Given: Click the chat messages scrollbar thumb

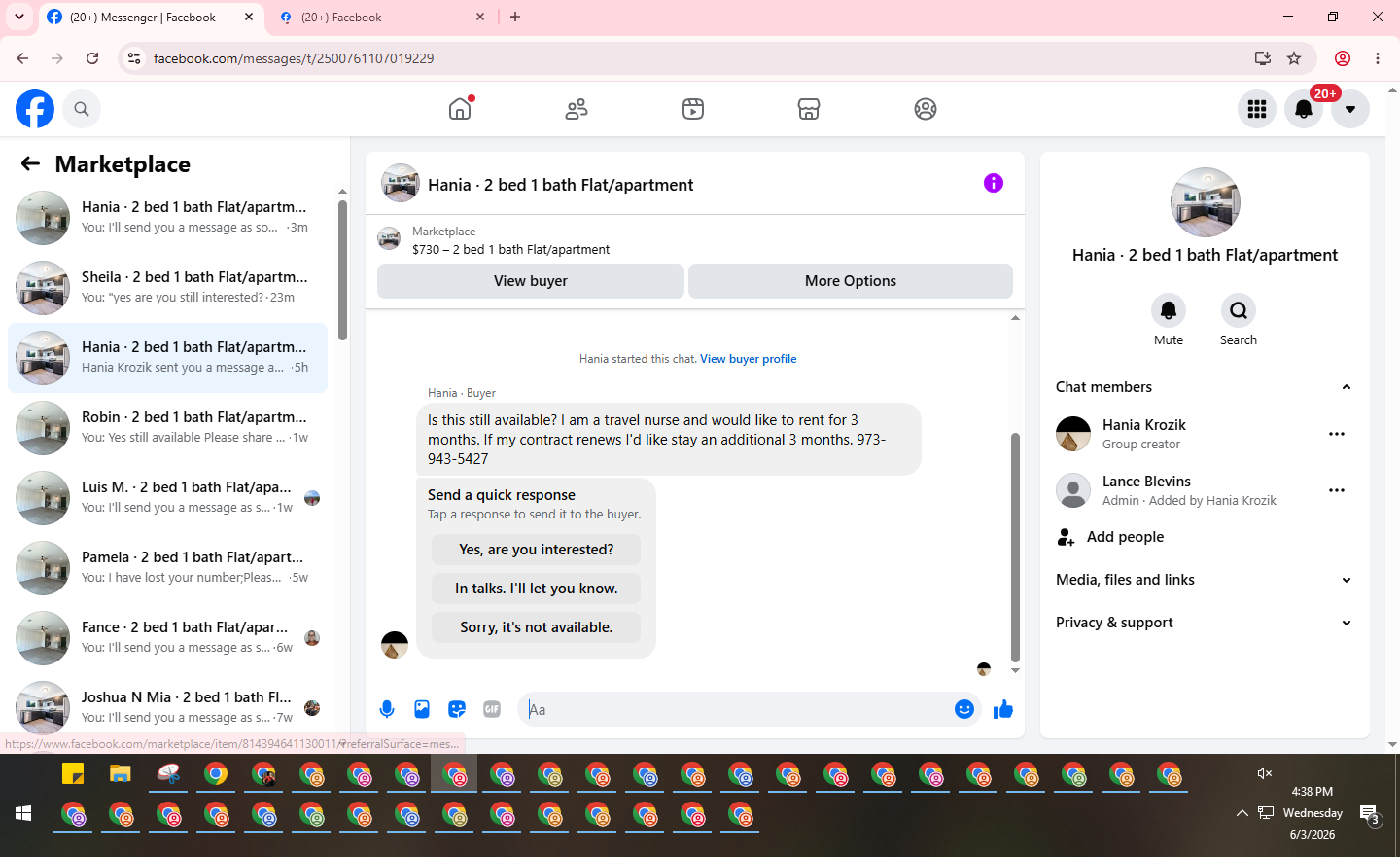Looking at the screenshot, I should click(x=1015, y=548).
